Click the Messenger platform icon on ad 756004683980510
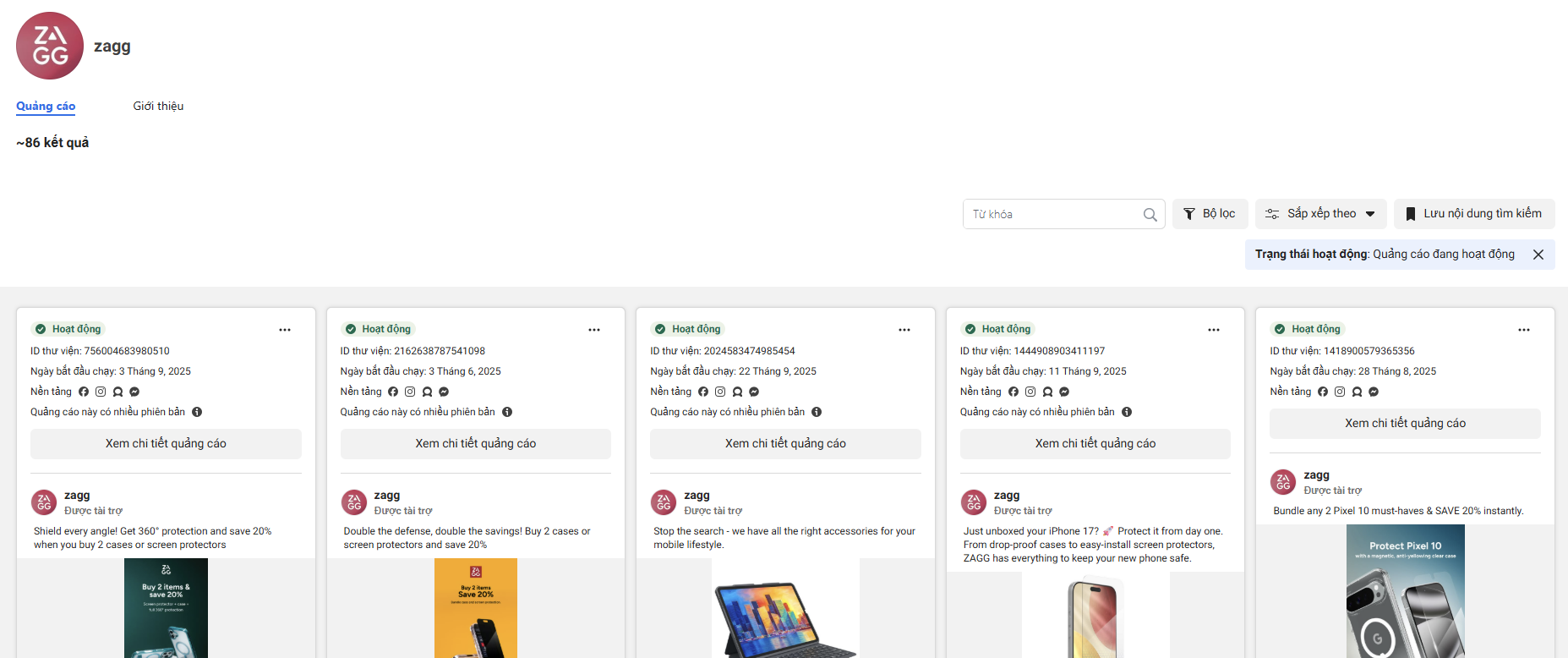Image resolution: width=1568 pixels, height=658 pixels. [x=134, y=392]
